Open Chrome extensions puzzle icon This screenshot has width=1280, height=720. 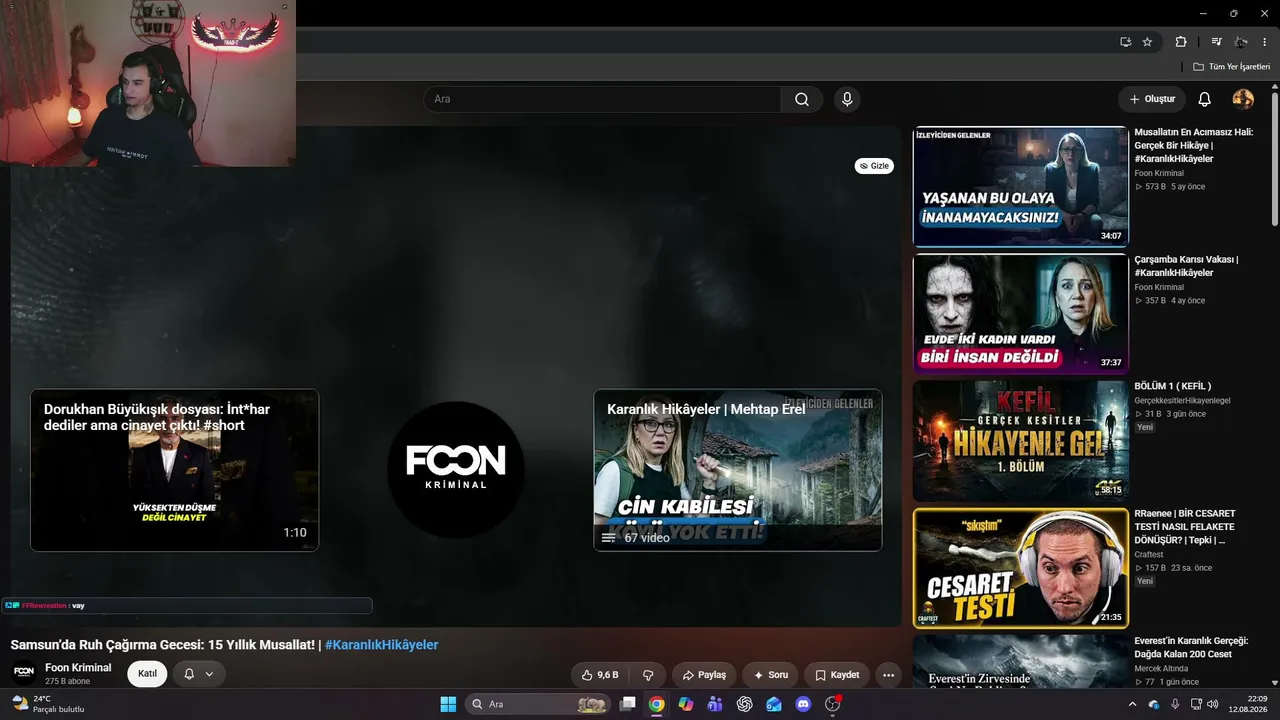pyautogui.click(x=1181, y=42)
